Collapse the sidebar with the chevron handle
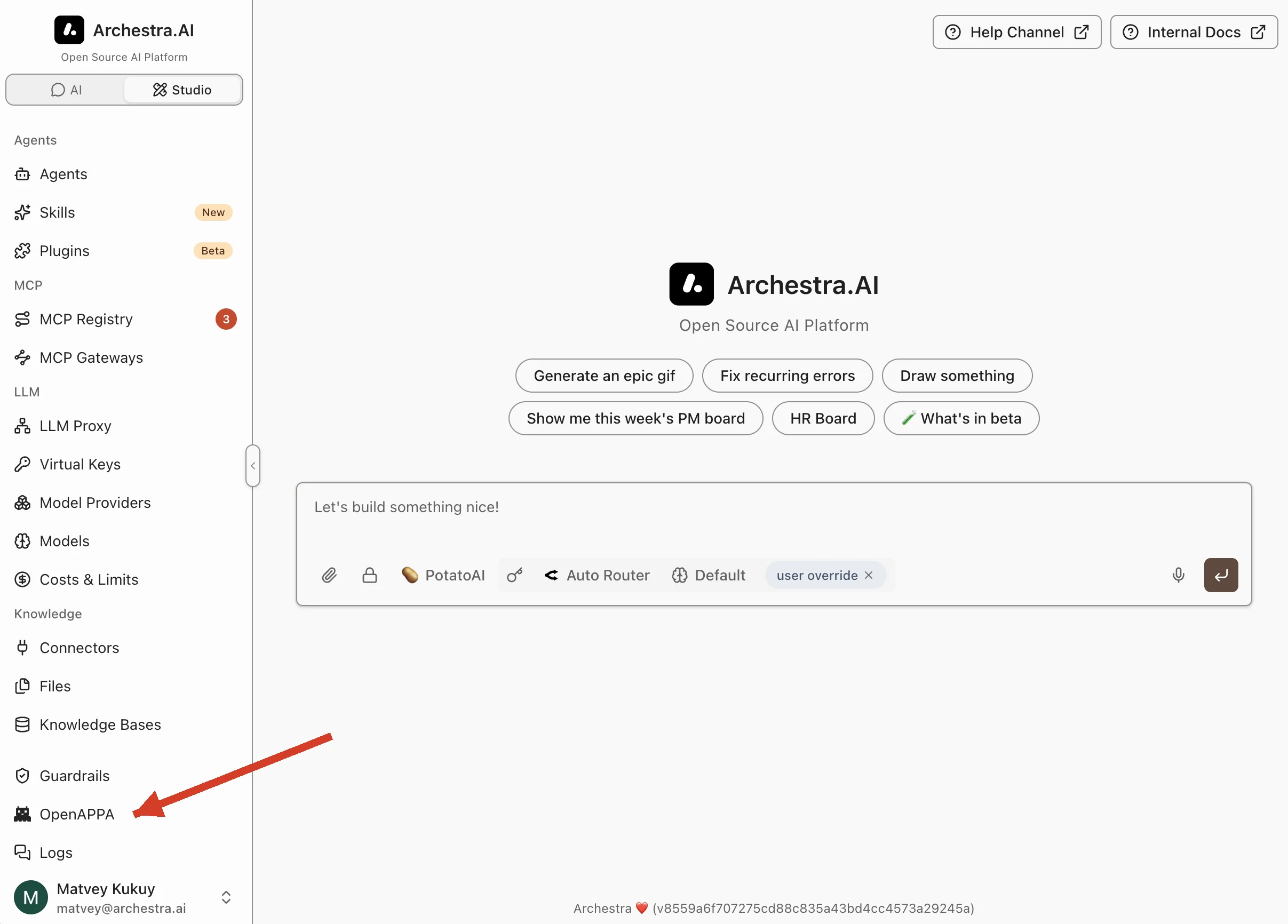Image resolution: width=1288 pixels, height=924 pixels. coord(253,466)
